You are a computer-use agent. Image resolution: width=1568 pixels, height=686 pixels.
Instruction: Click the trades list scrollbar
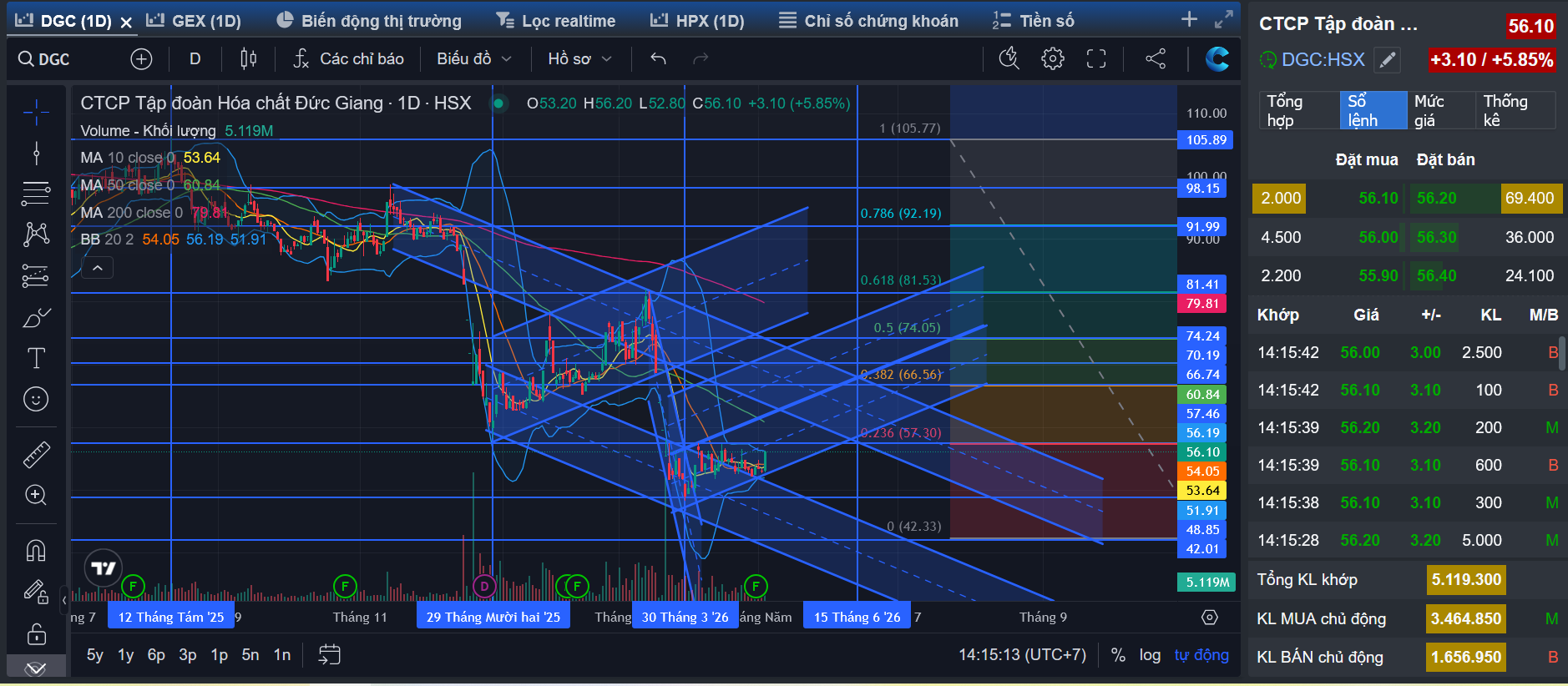coord(1562,354)
